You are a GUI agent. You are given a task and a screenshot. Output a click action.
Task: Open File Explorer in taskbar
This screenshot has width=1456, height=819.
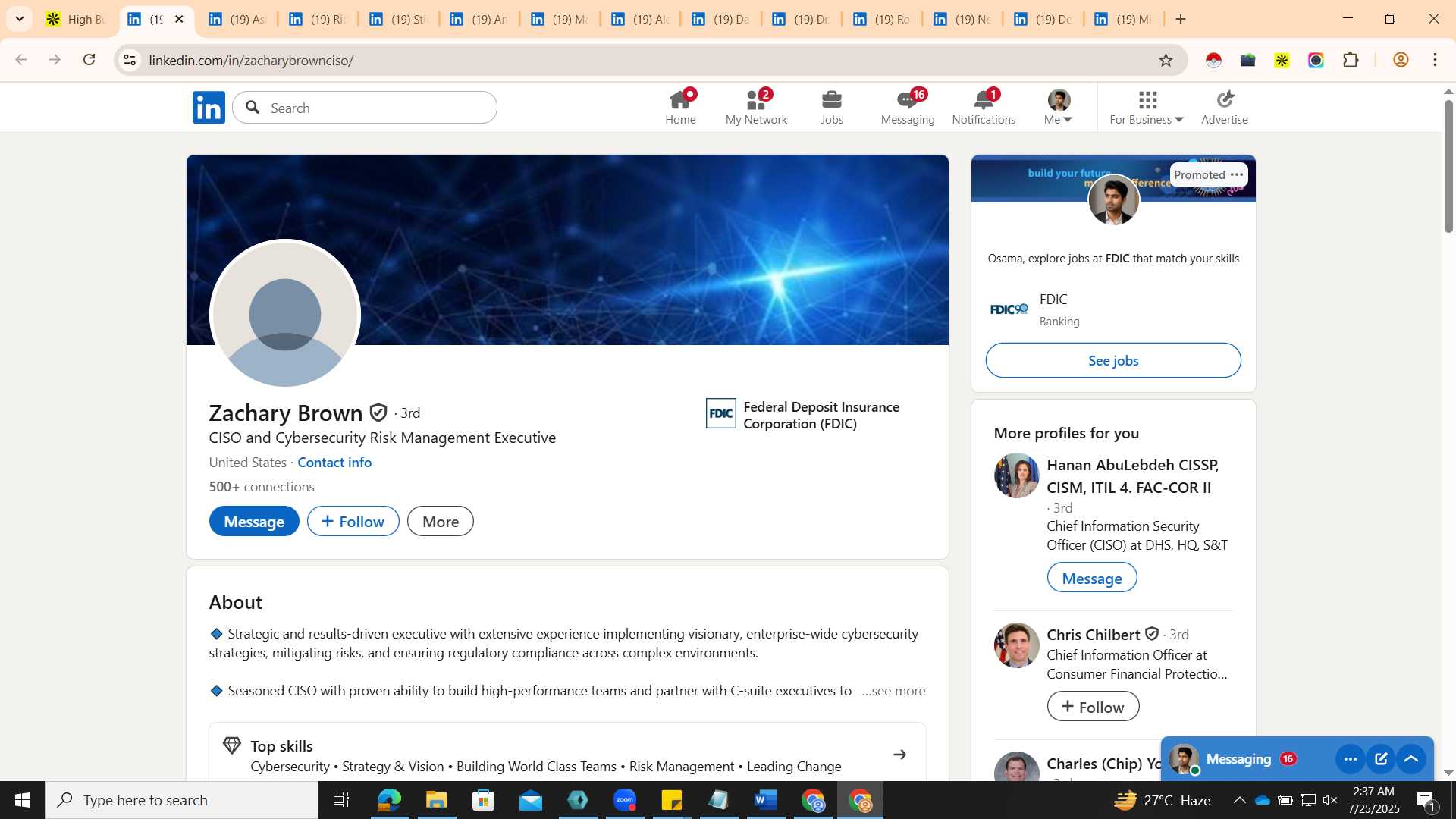[436, 800]
